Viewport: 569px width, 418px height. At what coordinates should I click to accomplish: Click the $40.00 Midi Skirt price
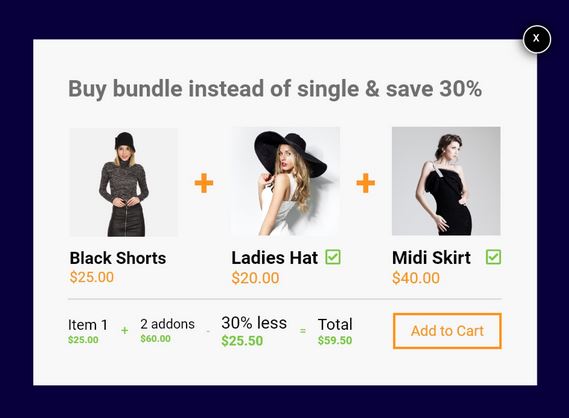tap(416, 278)
